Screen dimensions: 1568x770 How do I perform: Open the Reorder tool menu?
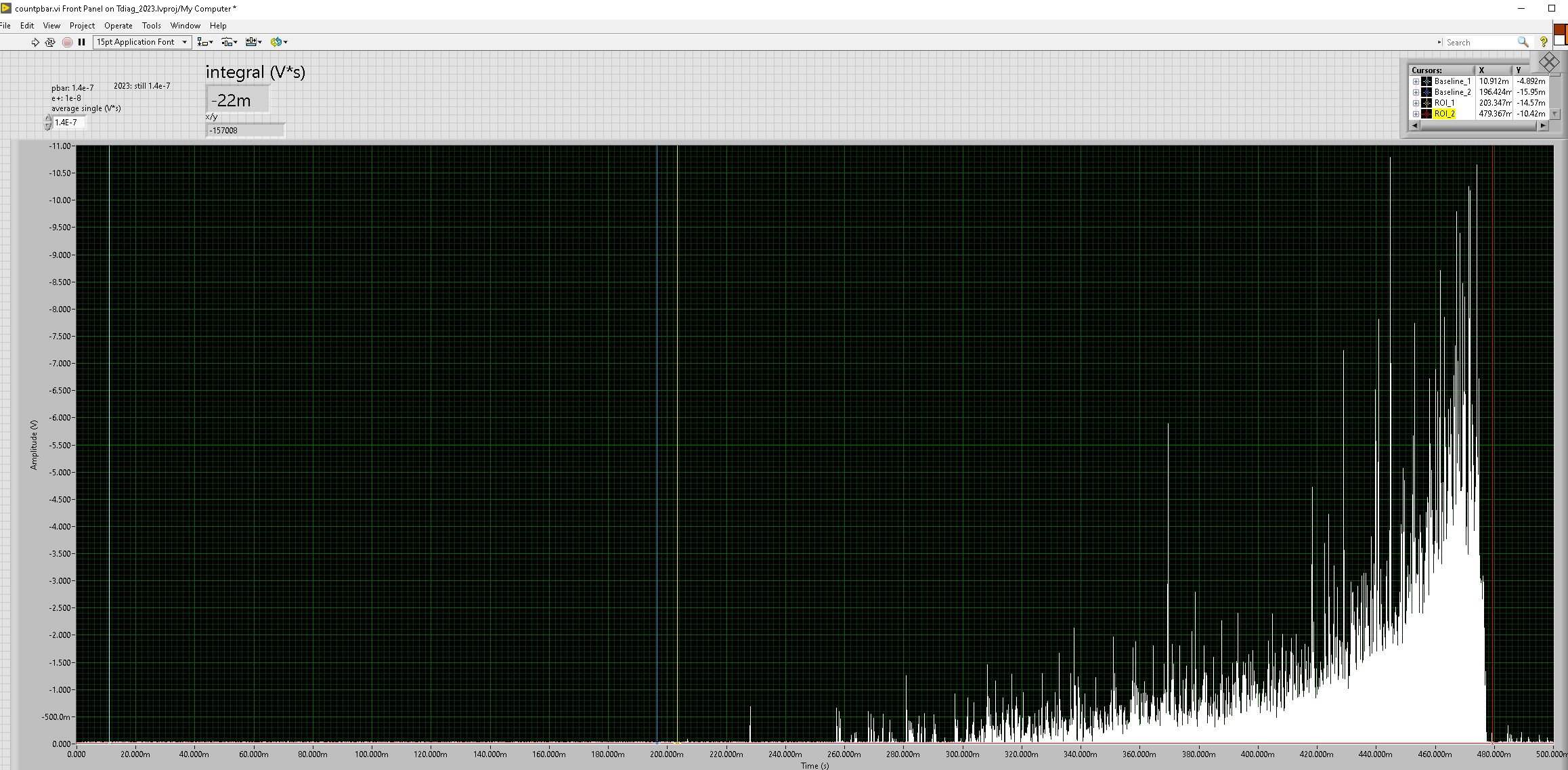[278, 42]
